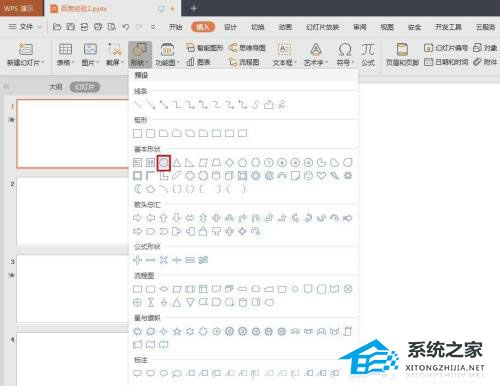
Task: Open the 视图 view tab
Action: (387, 27)
